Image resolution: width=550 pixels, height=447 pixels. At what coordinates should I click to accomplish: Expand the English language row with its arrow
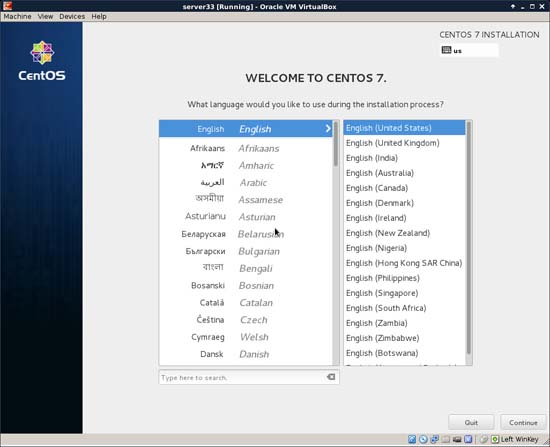click(328, 128)
